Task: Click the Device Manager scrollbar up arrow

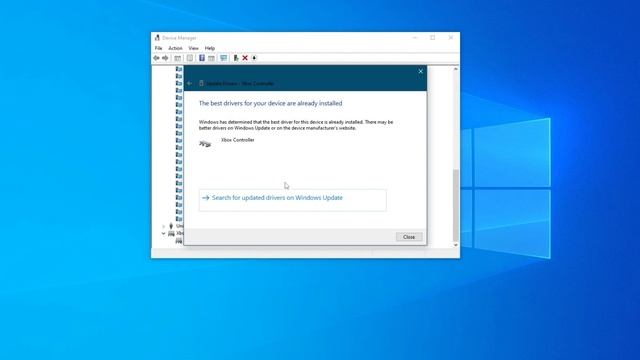Action: point(456,69)
